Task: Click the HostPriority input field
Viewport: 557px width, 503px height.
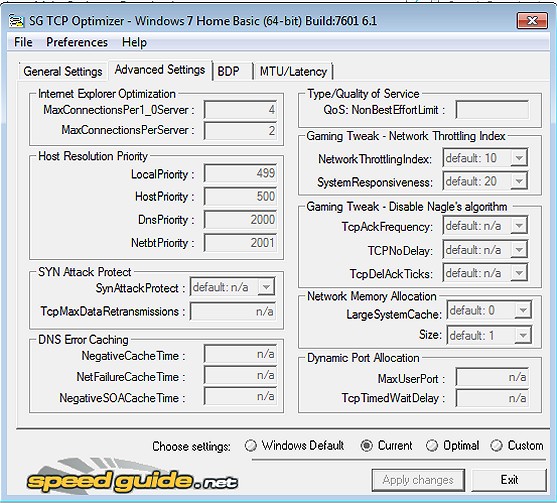Action: [240, 196]
